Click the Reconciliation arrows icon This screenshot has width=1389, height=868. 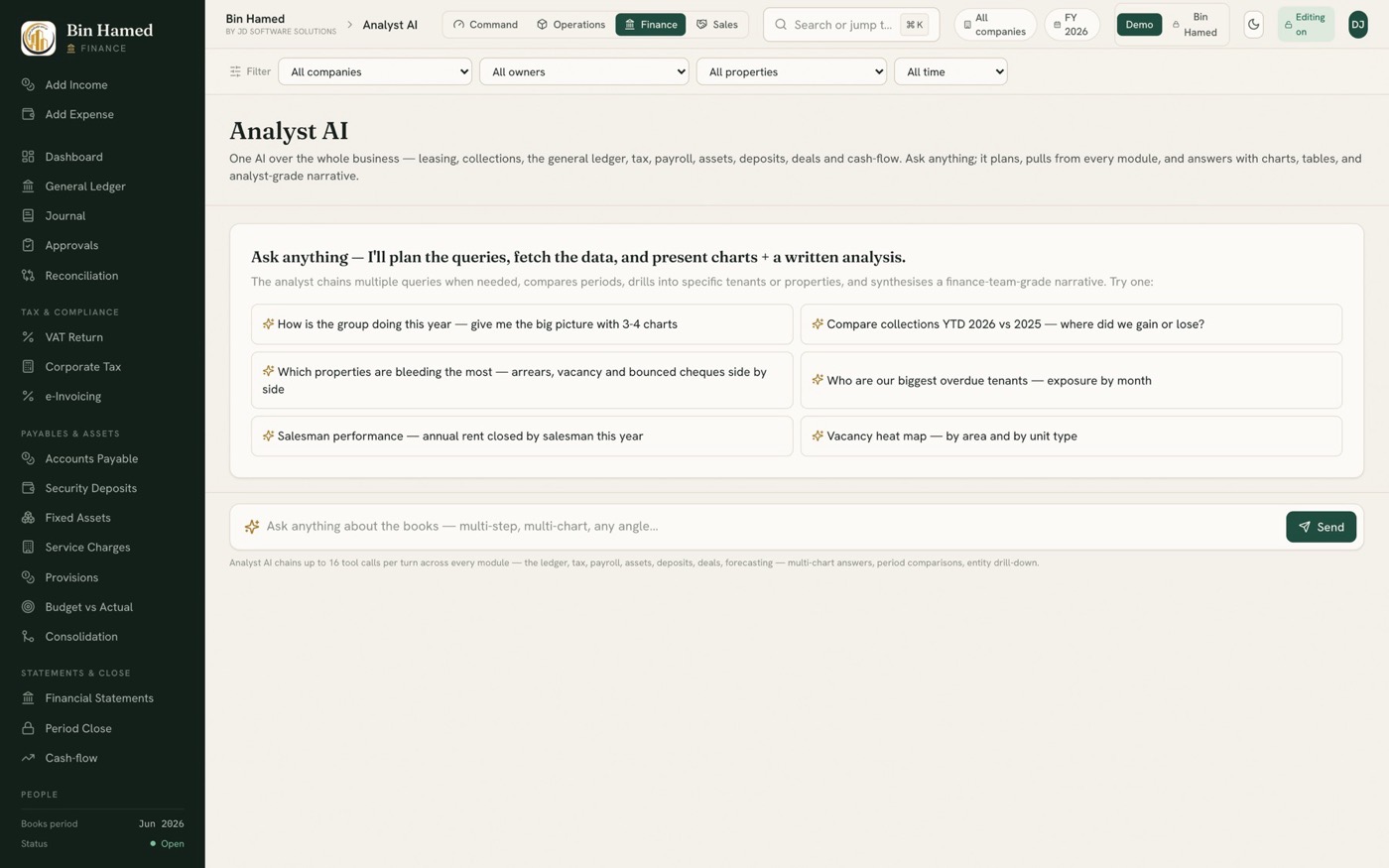pos(28,276)
